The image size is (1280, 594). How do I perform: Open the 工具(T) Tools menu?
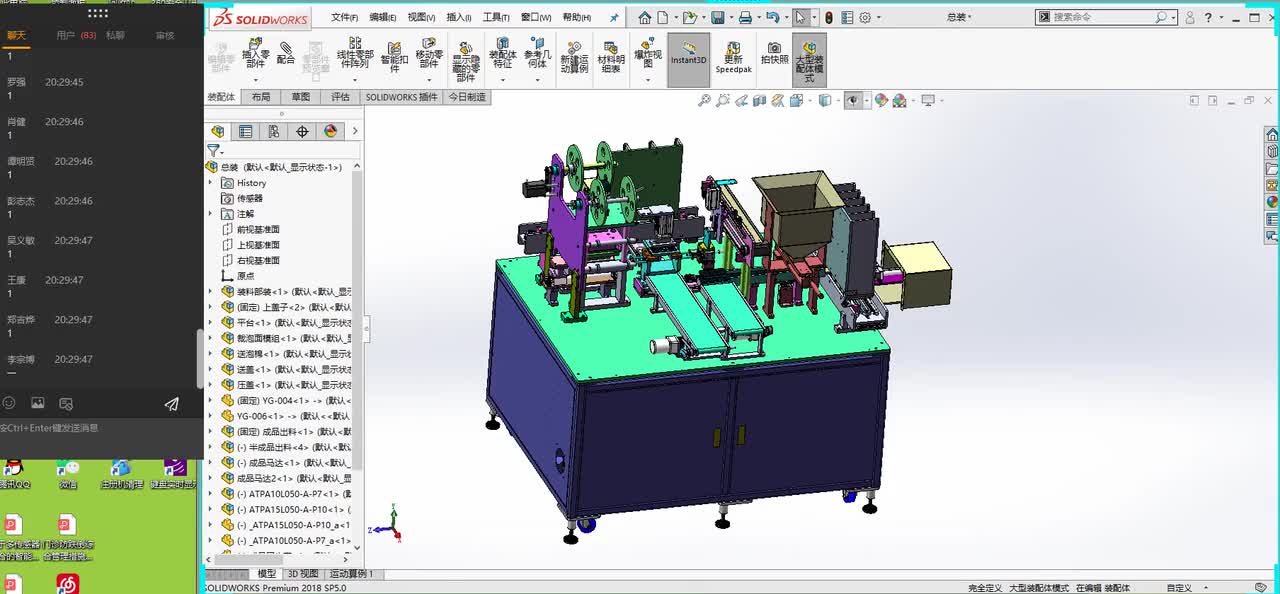point(496,17)
